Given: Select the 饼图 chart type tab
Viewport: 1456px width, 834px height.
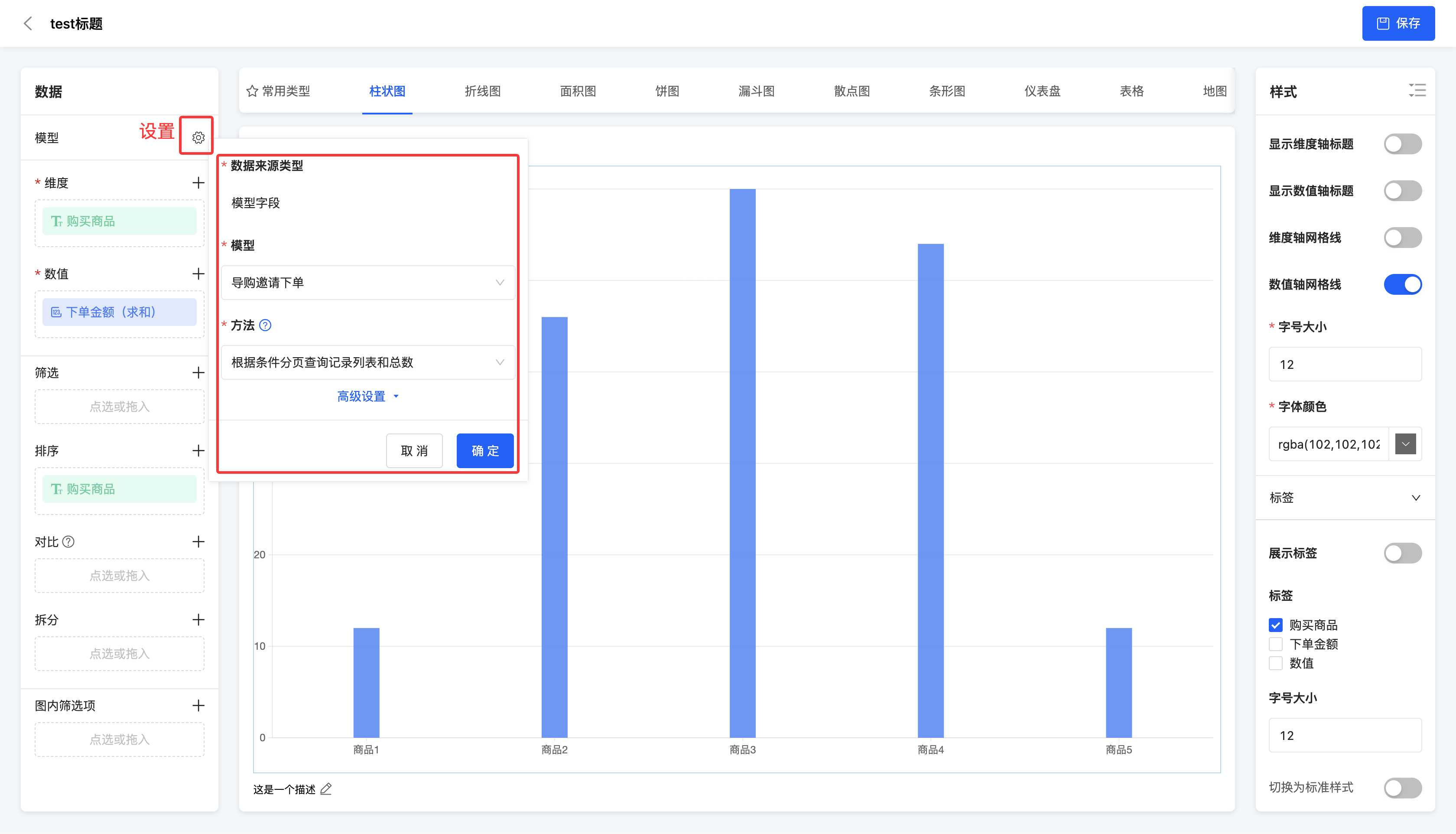Looking at the screenshot, I should tap(667, 91).
